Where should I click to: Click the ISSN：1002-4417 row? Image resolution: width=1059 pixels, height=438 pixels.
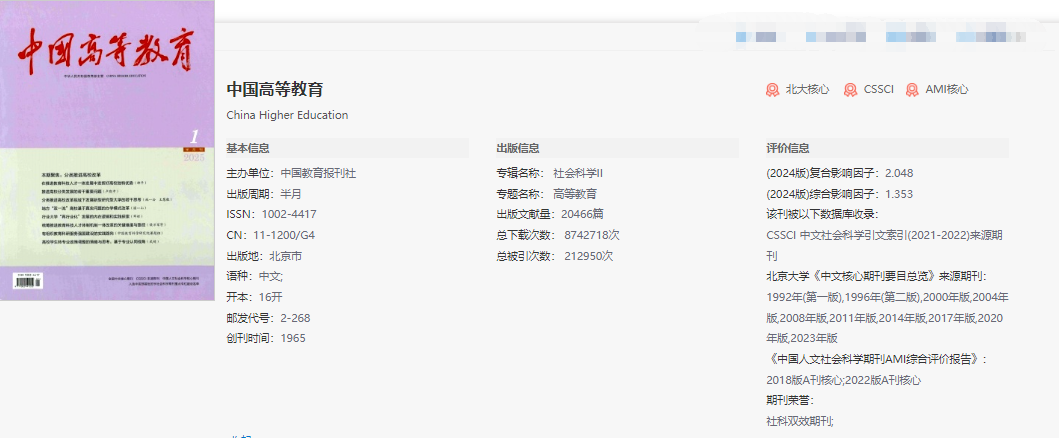click(272, 214)
